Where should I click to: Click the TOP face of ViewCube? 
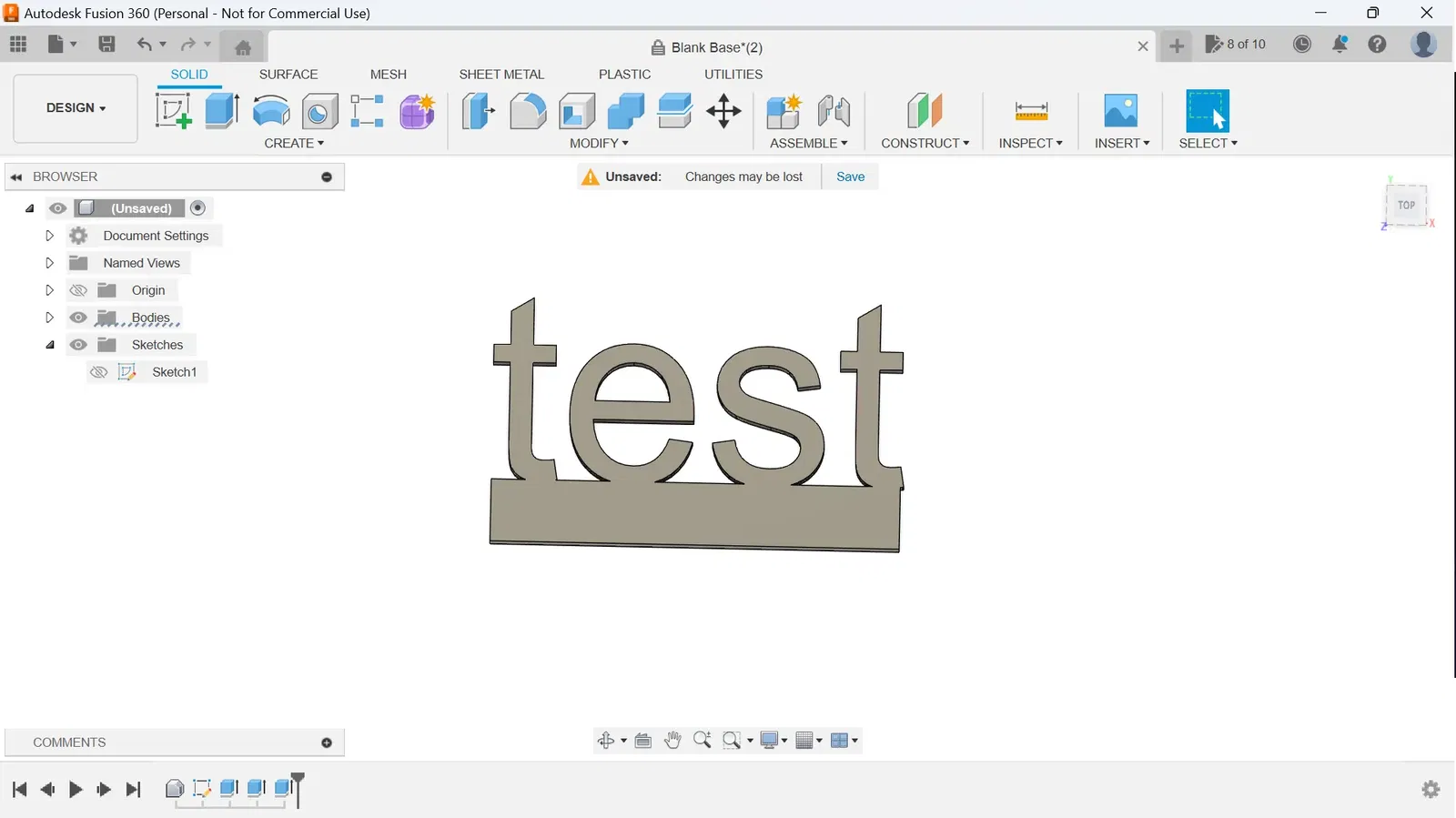1406,206
